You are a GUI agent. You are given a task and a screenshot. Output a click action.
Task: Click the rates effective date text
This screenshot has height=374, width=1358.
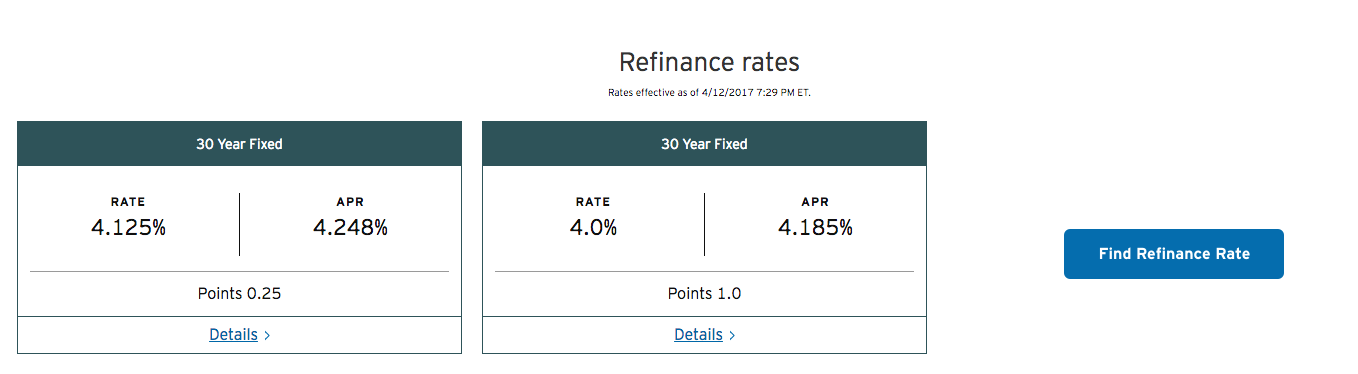[x=709, y=93]
